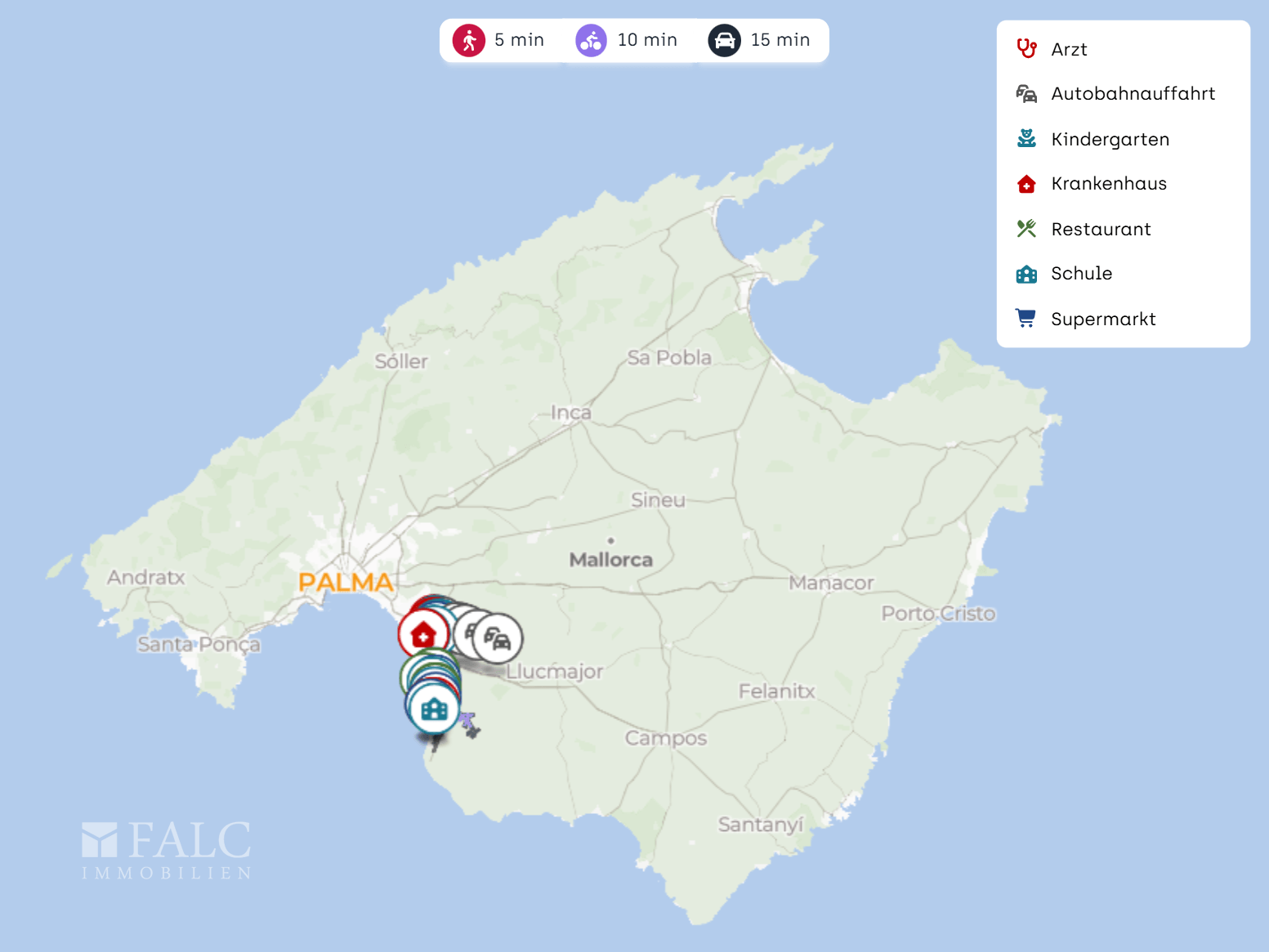
Task: Click the shopping cart Supermarkt icon
Action: (x=1026, y=318)
